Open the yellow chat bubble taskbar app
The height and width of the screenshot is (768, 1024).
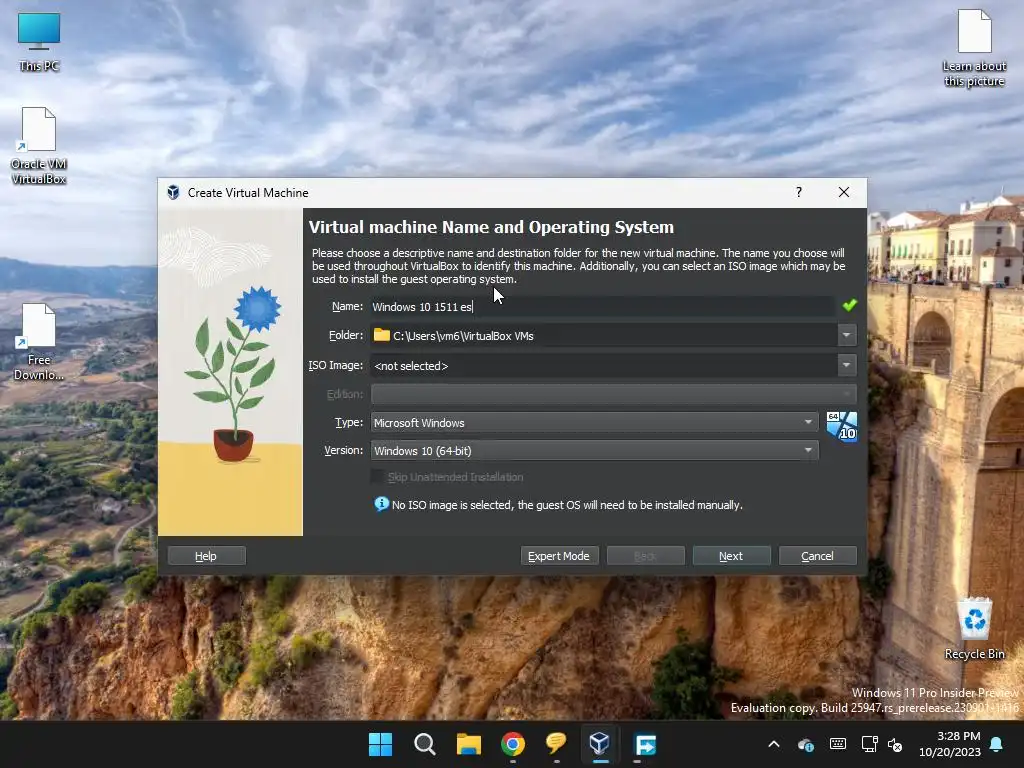click(x=556, y=744)
